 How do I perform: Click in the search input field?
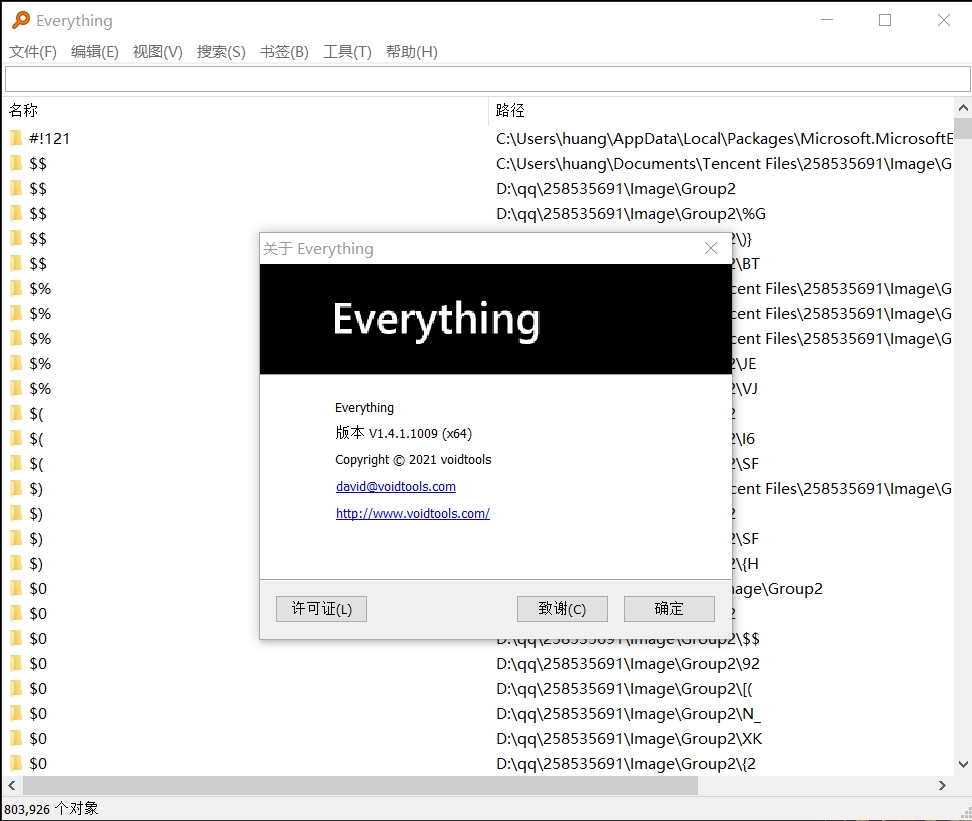pos(487,79)
